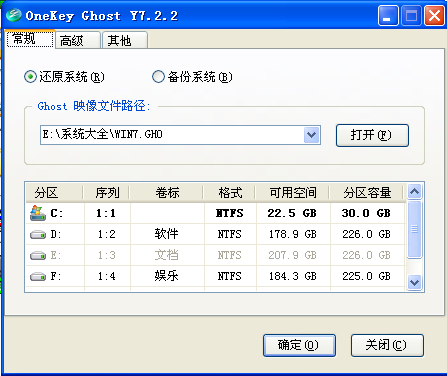Viewport: 447px width, 376px height.
Task: Click the bold NTFS cell in C: row
Action: (230, 213)
